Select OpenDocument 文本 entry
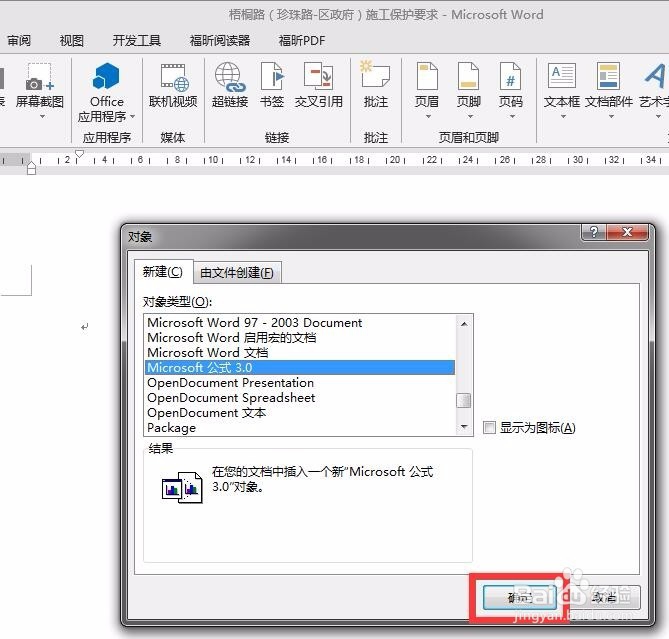669x639 pixels. (x=300, y=412)
